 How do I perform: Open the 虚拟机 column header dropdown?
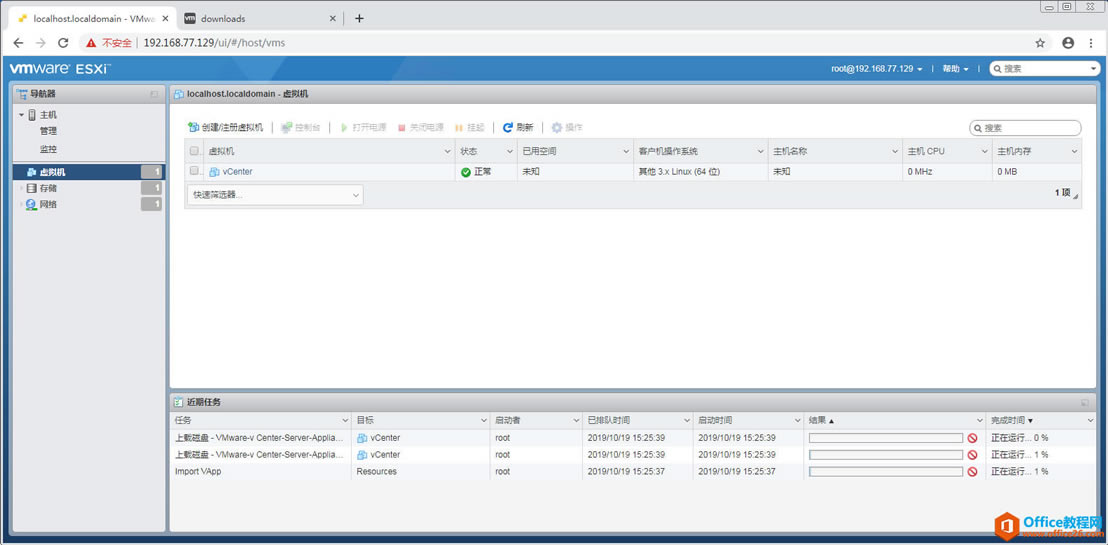447,151
